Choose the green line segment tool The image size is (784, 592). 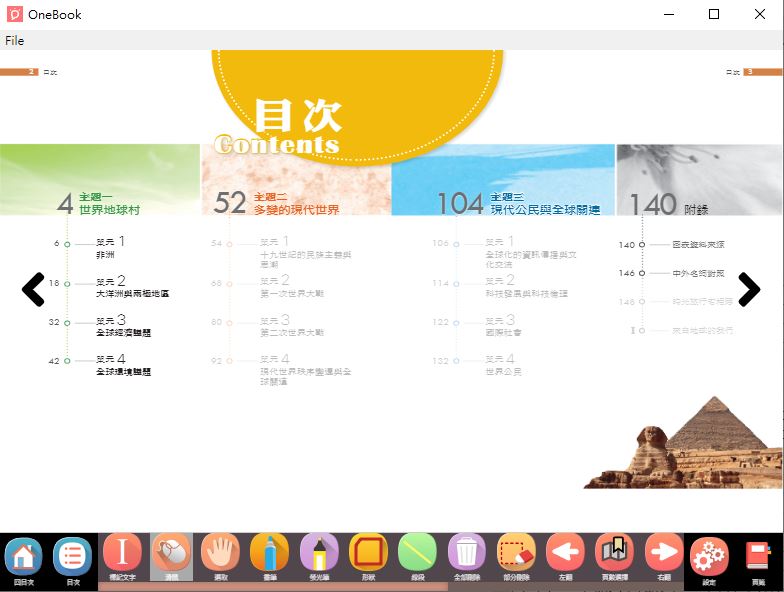pyautogui.click(x=417, y=553)
